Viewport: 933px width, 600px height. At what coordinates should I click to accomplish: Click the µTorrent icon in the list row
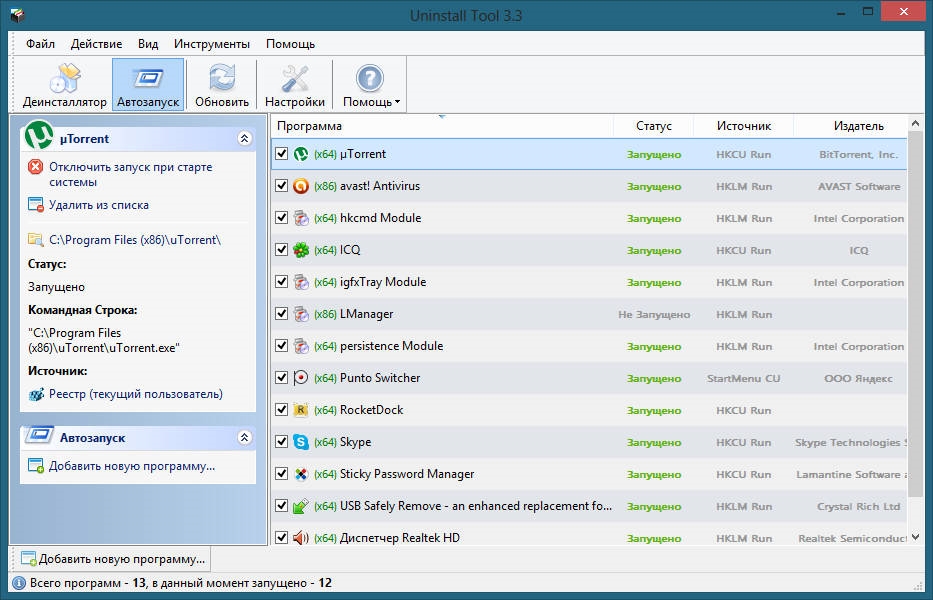301,154
